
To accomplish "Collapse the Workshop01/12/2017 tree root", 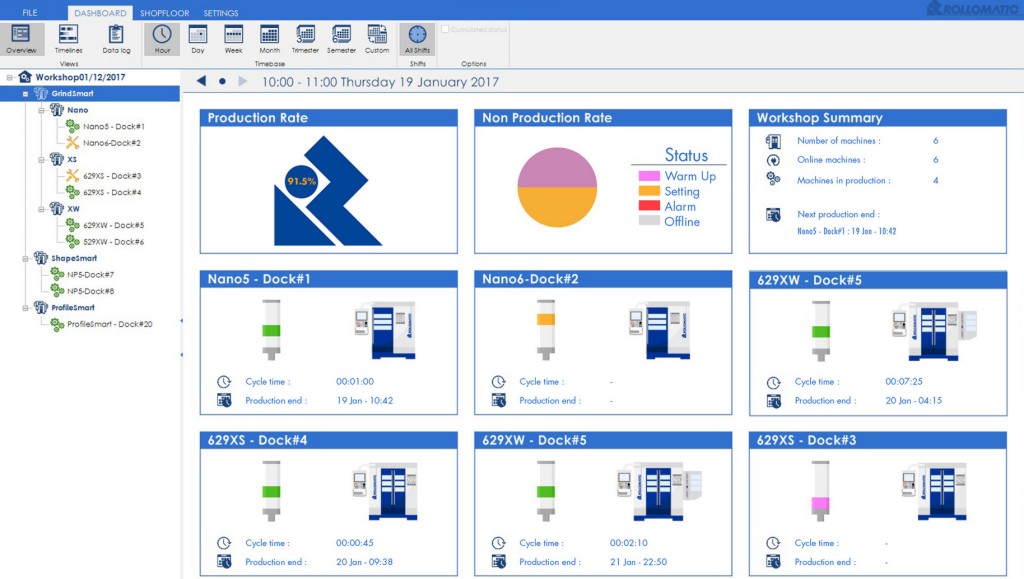I will pyautogui.click(x=10, y=77).
